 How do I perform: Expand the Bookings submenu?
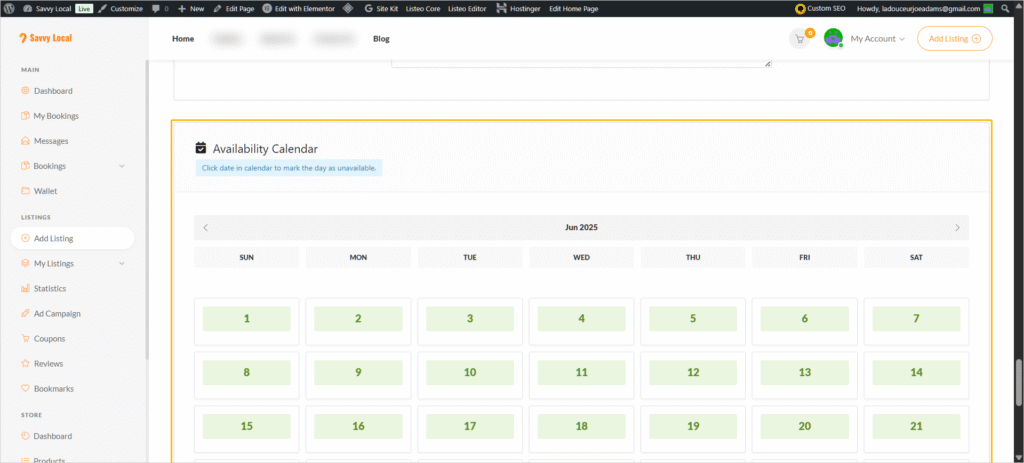click(121, 166)
